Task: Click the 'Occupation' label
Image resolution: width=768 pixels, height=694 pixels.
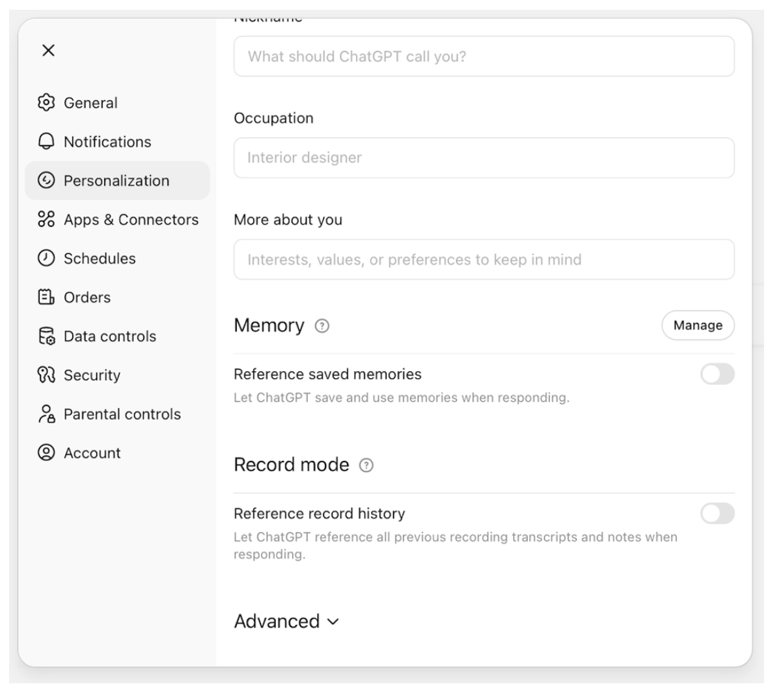Action: click(x=273, y=118)
